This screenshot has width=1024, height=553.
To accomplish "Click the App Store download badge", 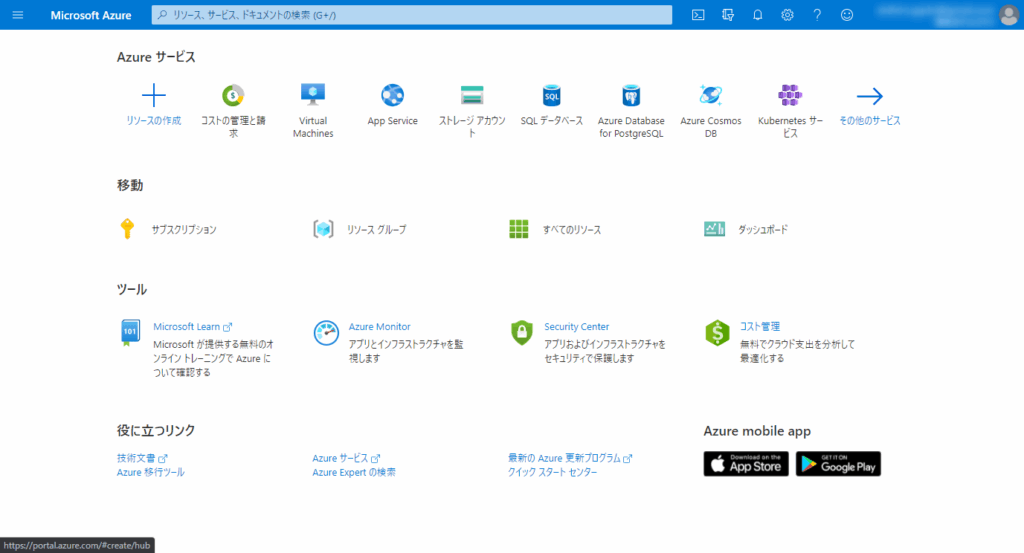I will (x=746, y=464).
